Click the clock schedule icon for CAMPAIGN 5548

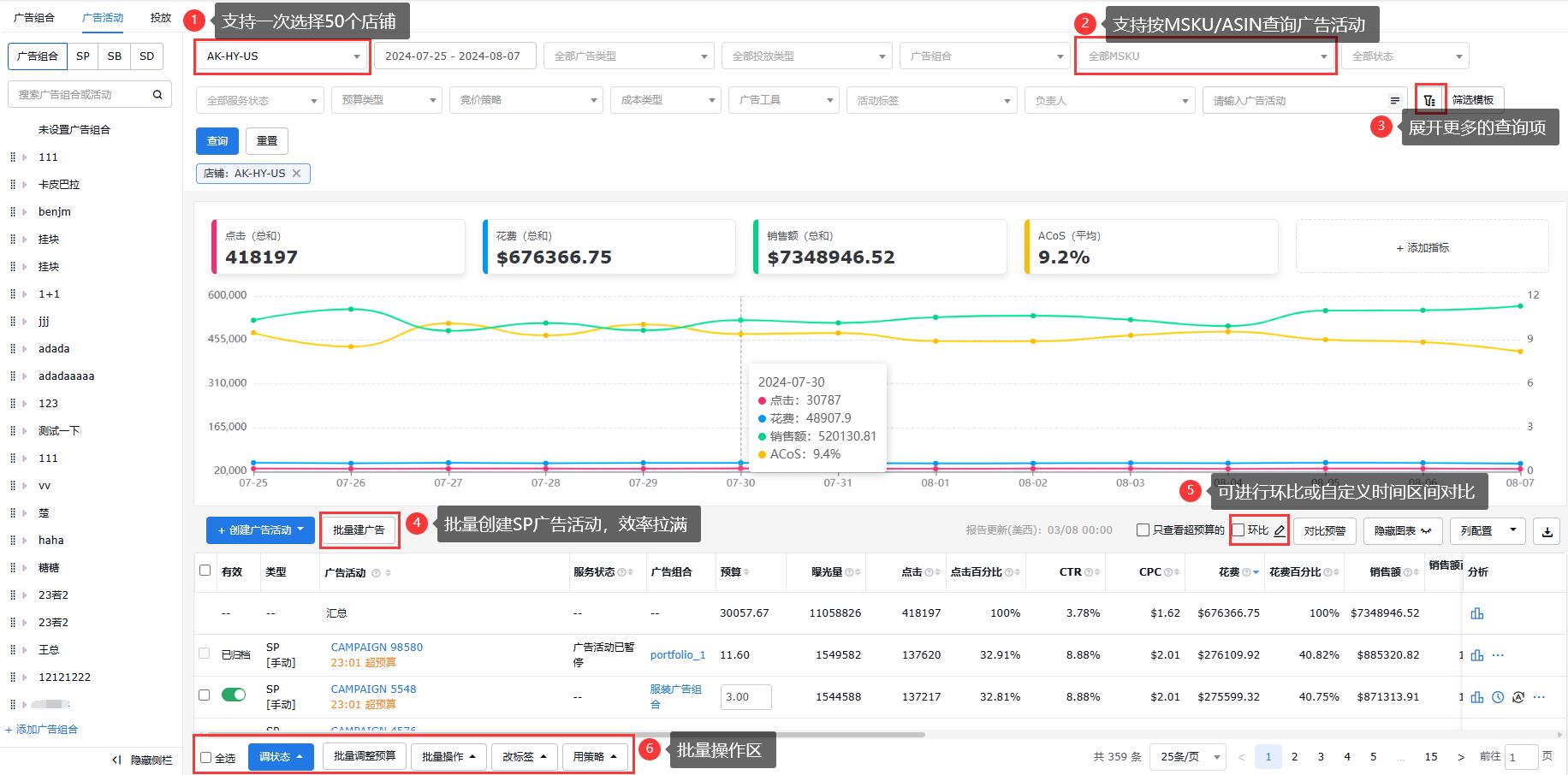click(1498, 697)
